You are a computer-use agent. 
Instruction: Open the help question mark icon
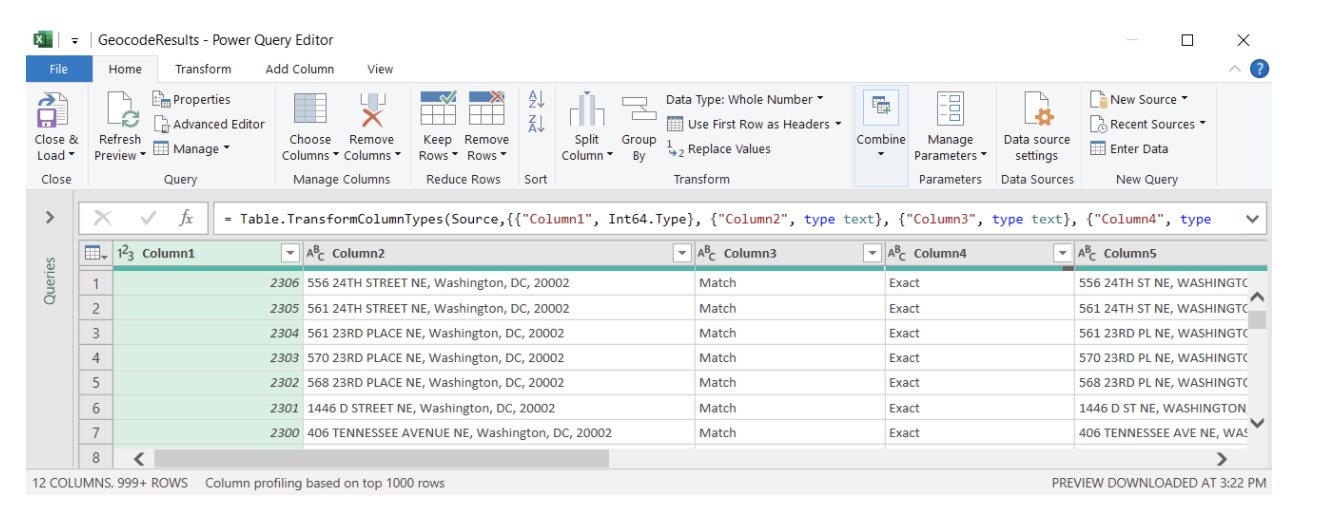click(x=1259, y=69)
